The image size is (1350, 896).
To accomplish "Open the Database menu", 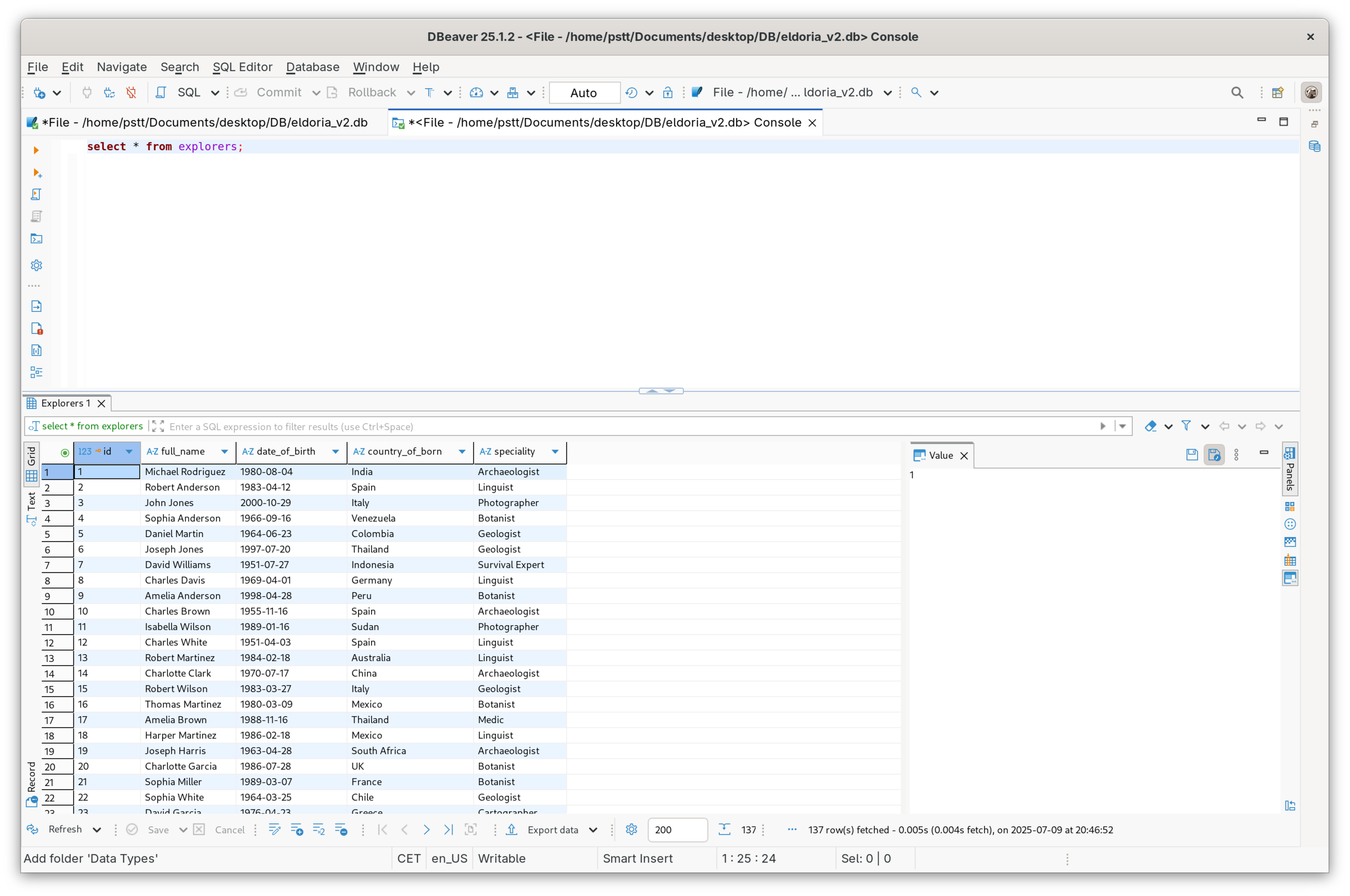I will [313, 67].
